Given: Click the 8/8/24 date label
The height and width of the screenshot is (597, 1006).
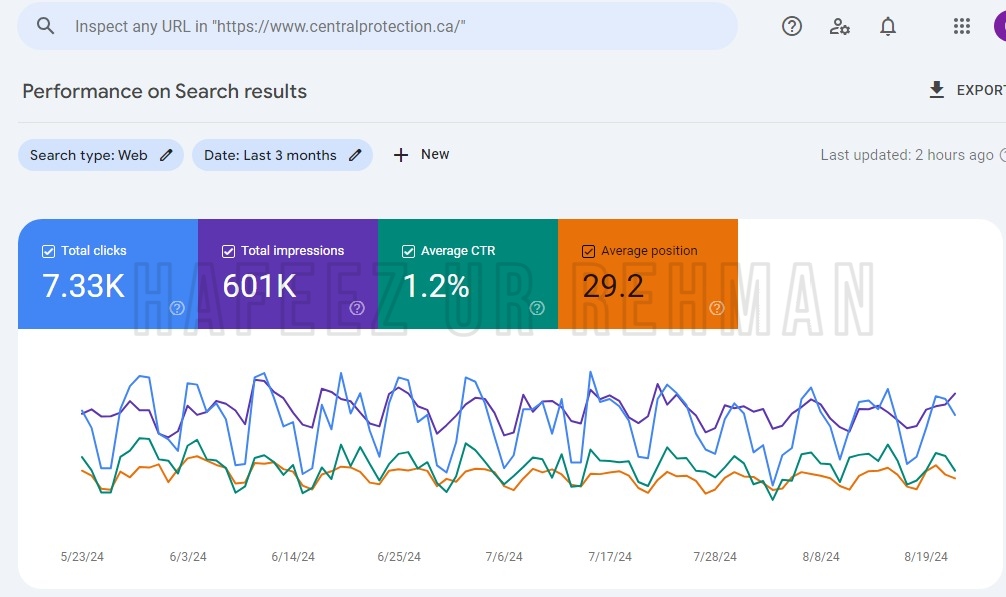Looking at the screenshot, I should pos(821,557).
